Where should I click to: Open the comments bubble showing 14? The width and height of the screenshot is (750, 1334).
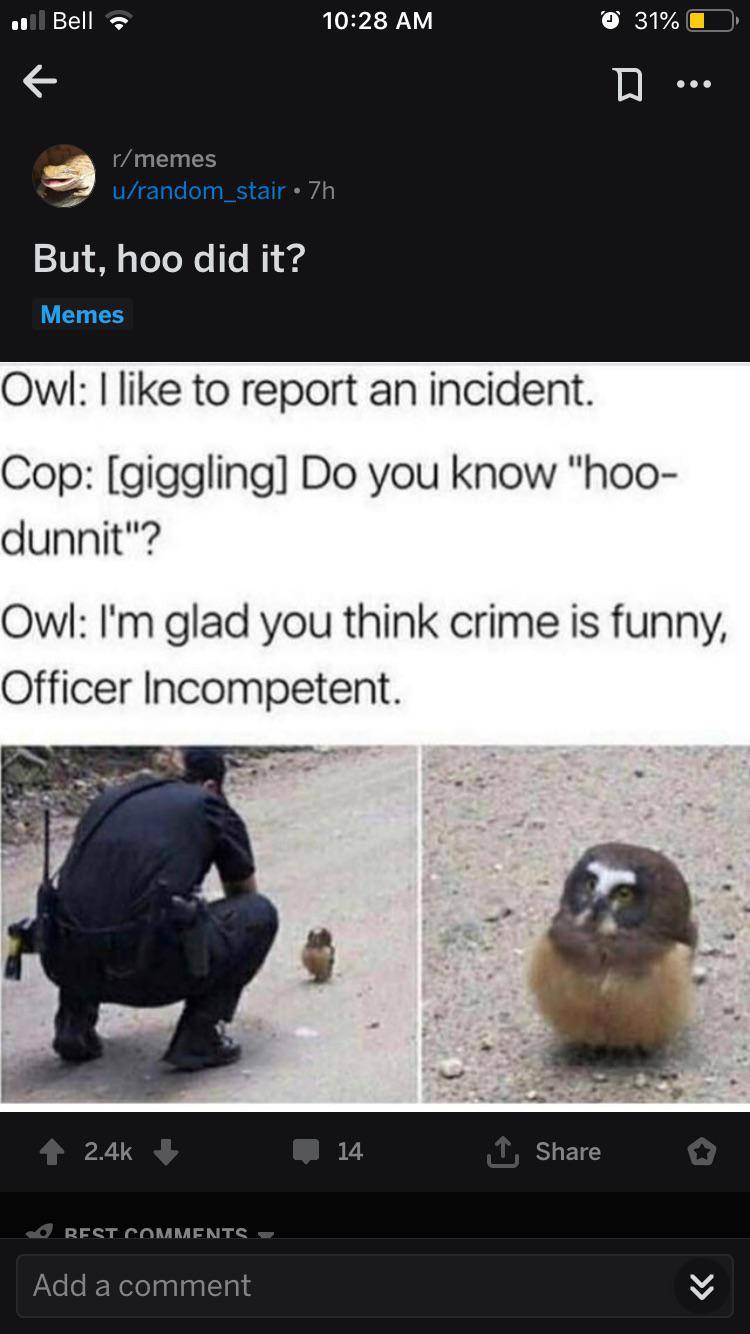click(x=327, y=1152)
